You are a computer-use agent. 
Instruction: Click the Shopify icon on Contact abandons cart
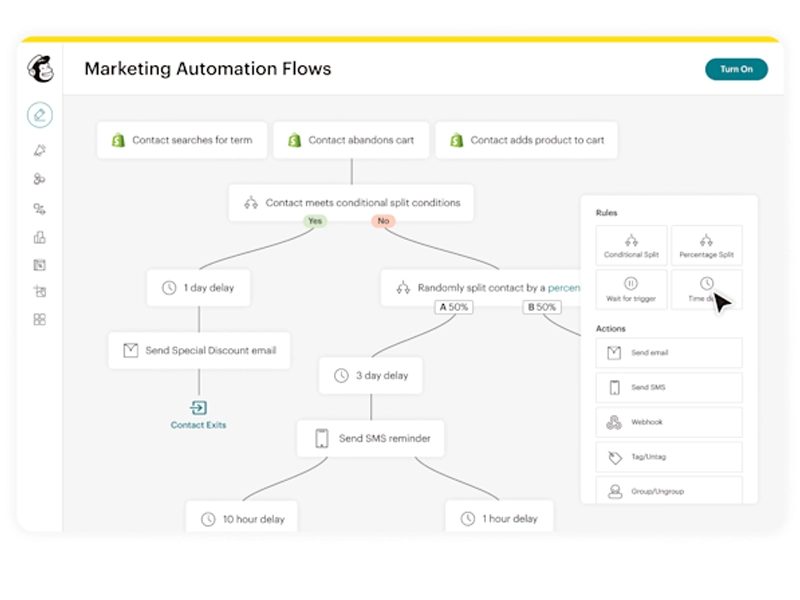click(295, 140)
